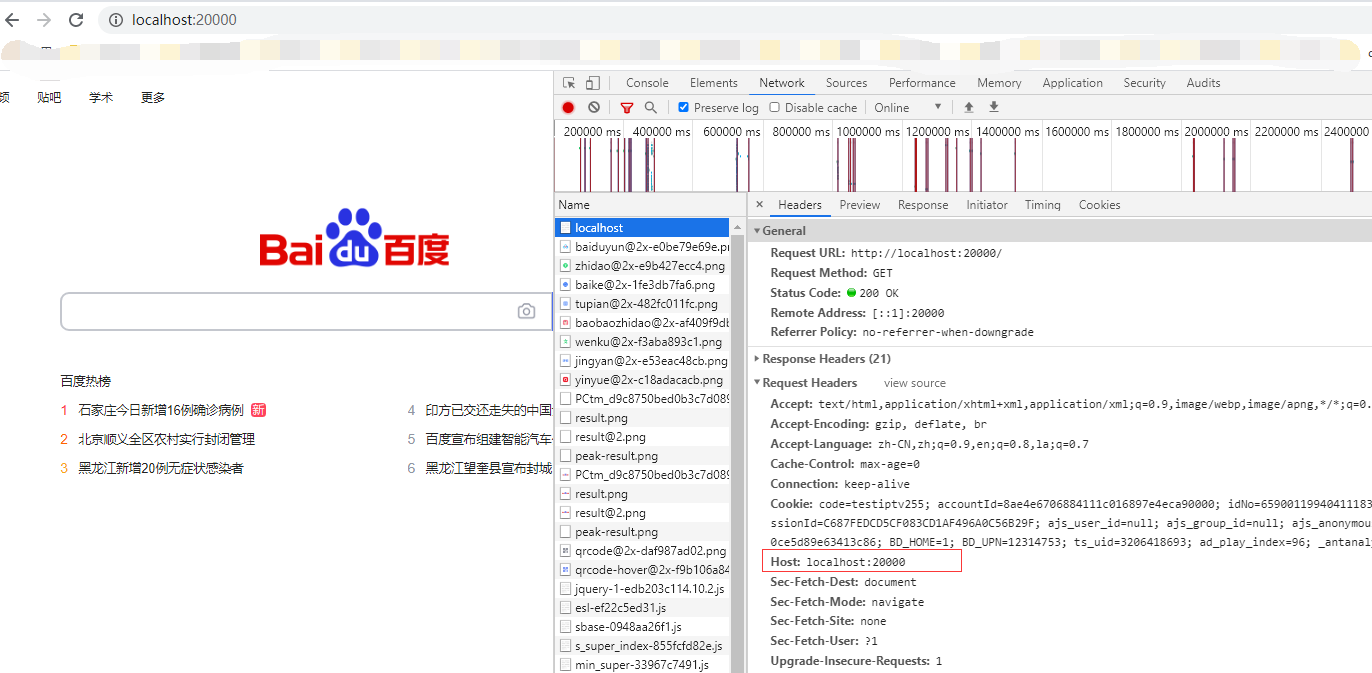This screenshot has height=673, width=1372.
Task: Click file icon next to baobaozhidao@2x
Action: (x=565, y=323)
